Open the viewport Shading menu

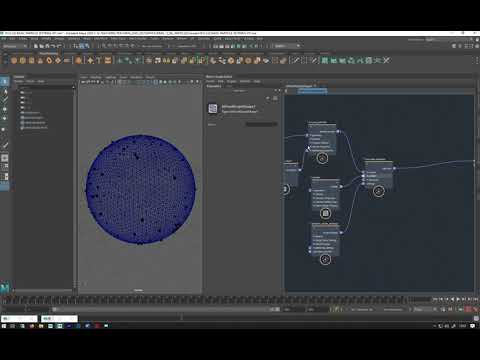click(96, 77)
